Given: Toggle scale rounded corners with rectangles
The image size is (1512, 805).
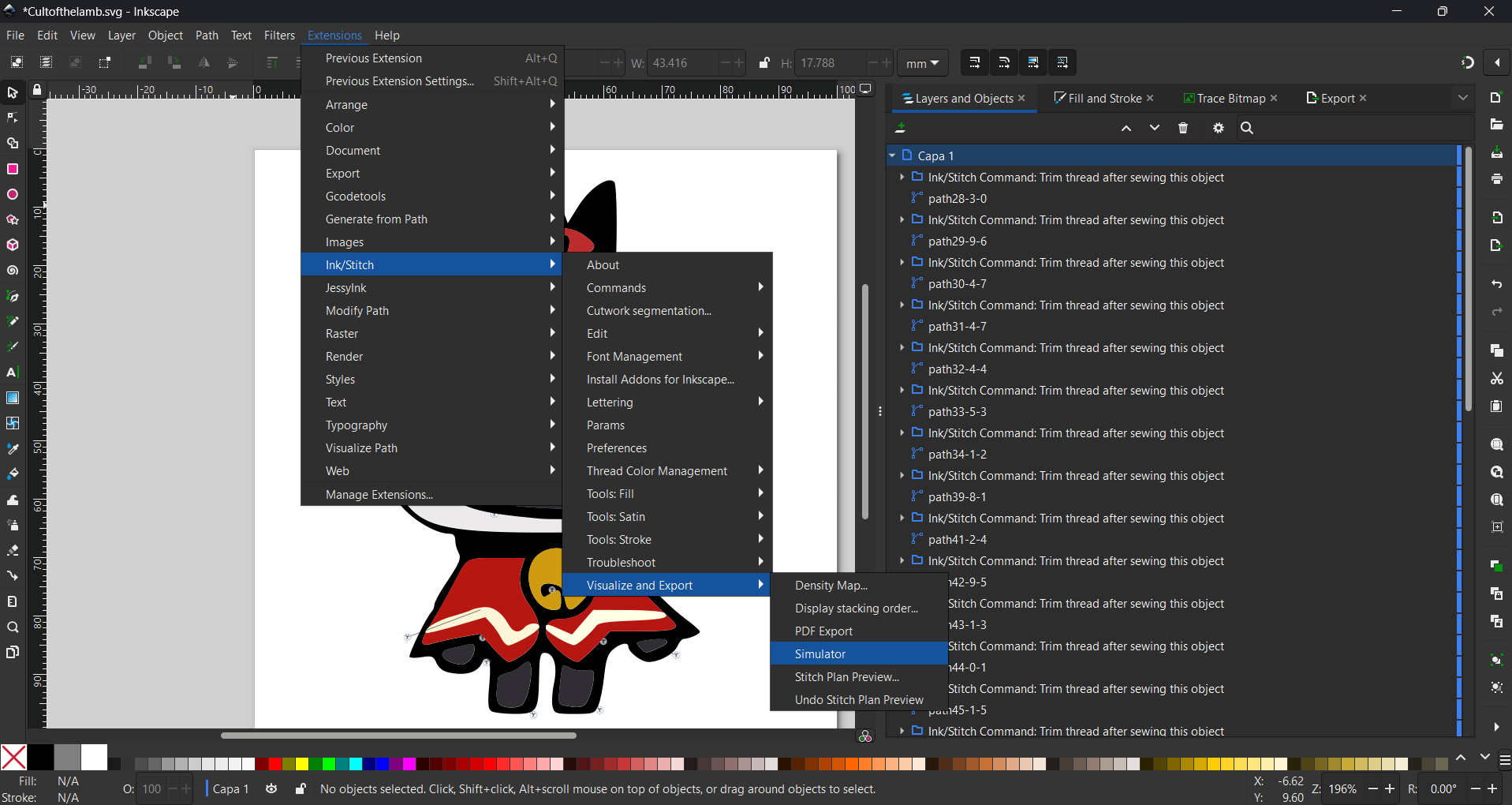Looking at the screenshot, I should point(1004,63).
